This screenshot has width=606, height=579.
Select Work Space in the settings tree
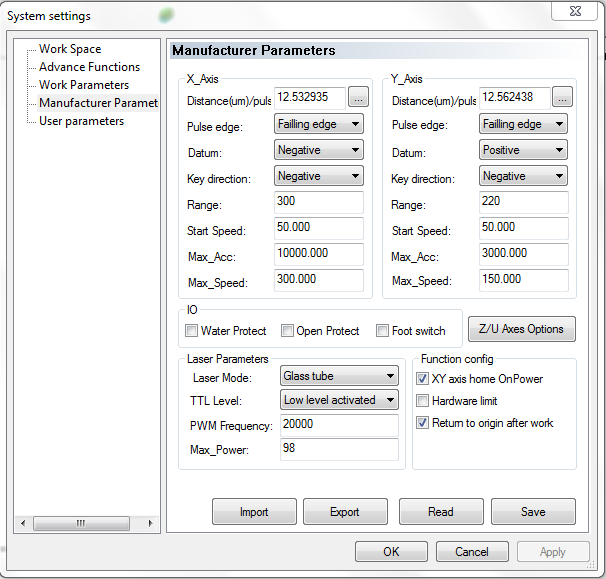(70, 49)
